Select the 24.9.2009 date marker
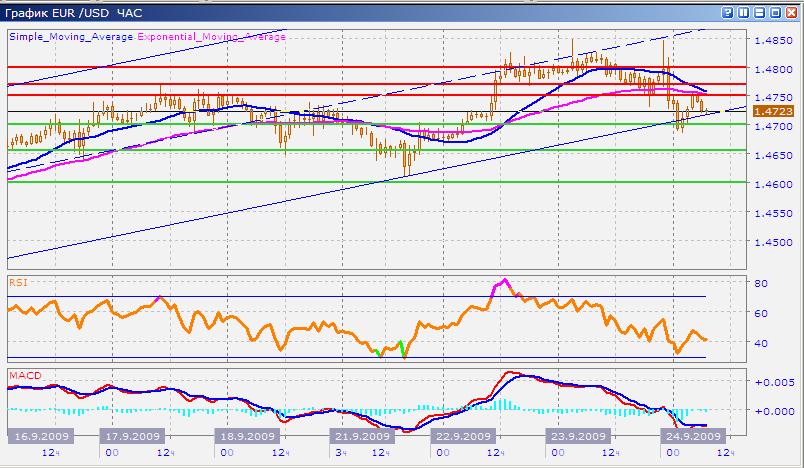The height and width of the screenshot is (468, 804). pyautogui.click(x=692, y=438)
